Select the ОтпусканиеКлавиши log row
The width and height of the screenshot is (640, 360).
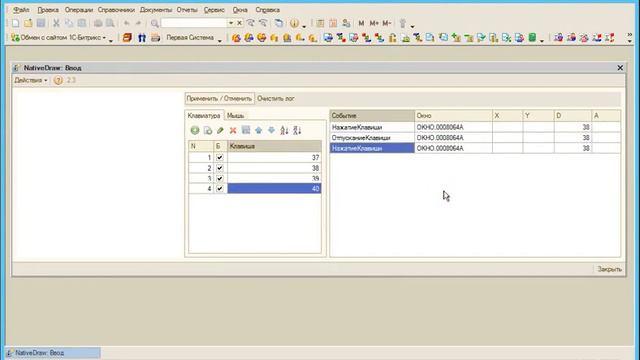click(x=475, y=138)
